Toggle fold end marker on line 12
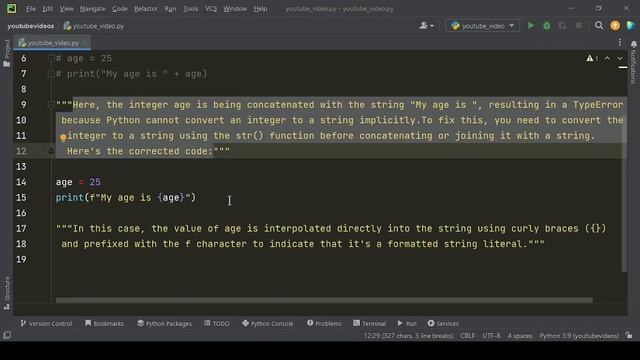Viewport: 640px width, 360px height. tap(51, 151)
